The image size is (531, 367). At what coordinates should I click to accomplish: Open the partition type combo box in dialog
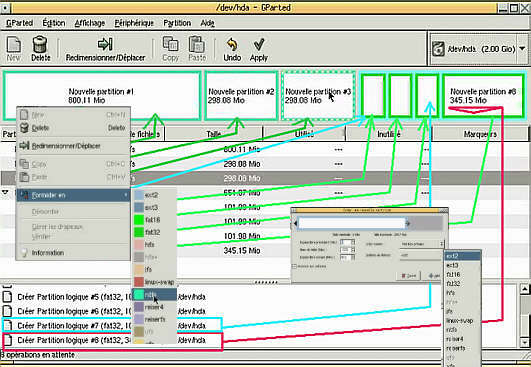point(422,244)
